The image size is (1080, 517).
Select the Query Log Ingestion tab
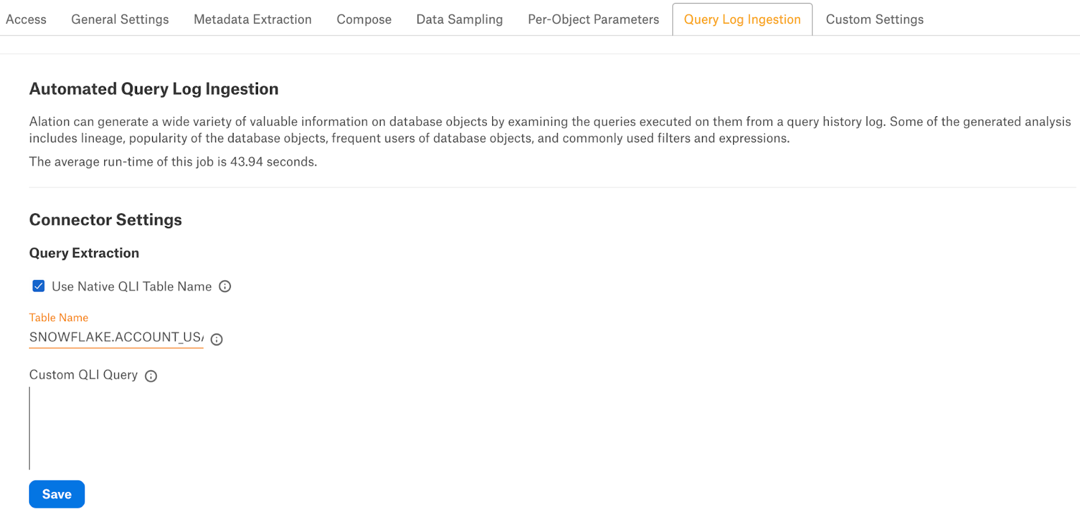[742, 19]
